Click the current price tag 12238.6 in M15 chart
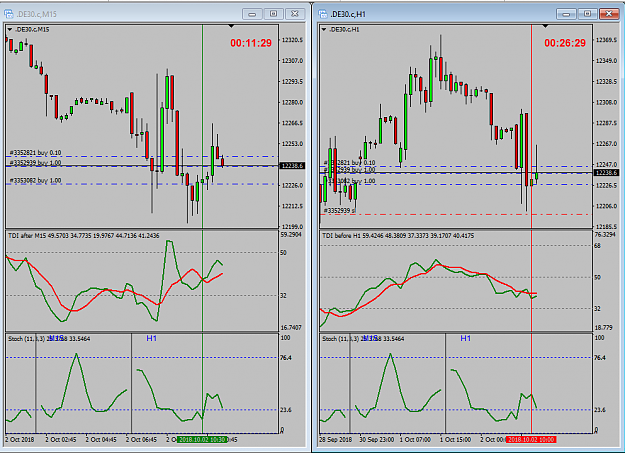The width and height of the screenshot is (625, 453). [293, 165]
